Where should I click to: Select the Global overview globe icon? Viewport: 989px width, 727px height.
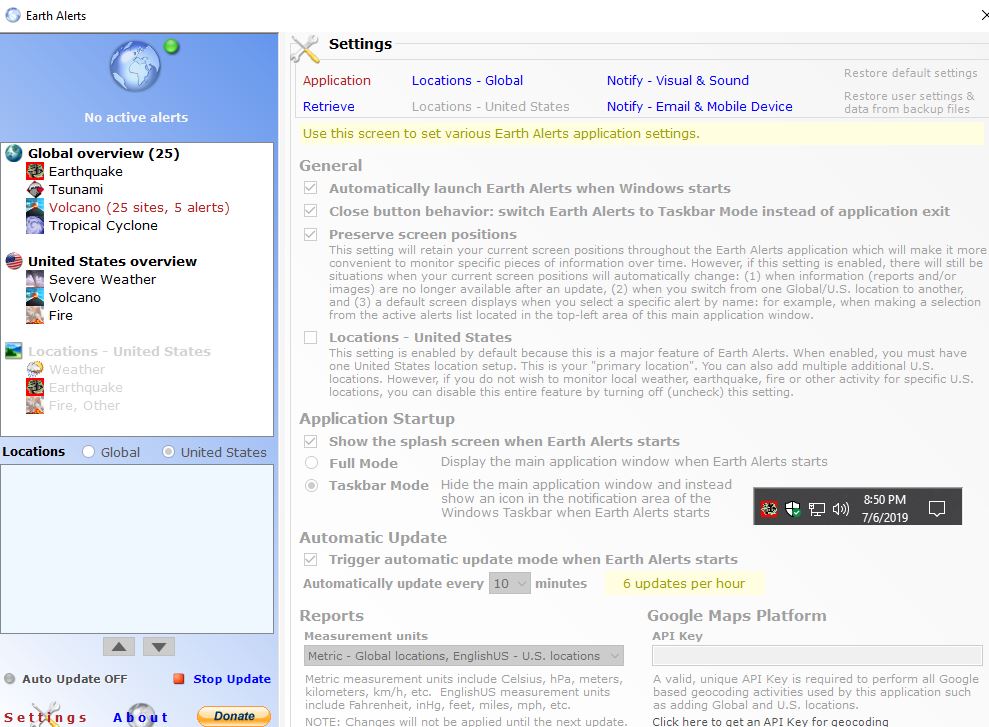point(14,153)
